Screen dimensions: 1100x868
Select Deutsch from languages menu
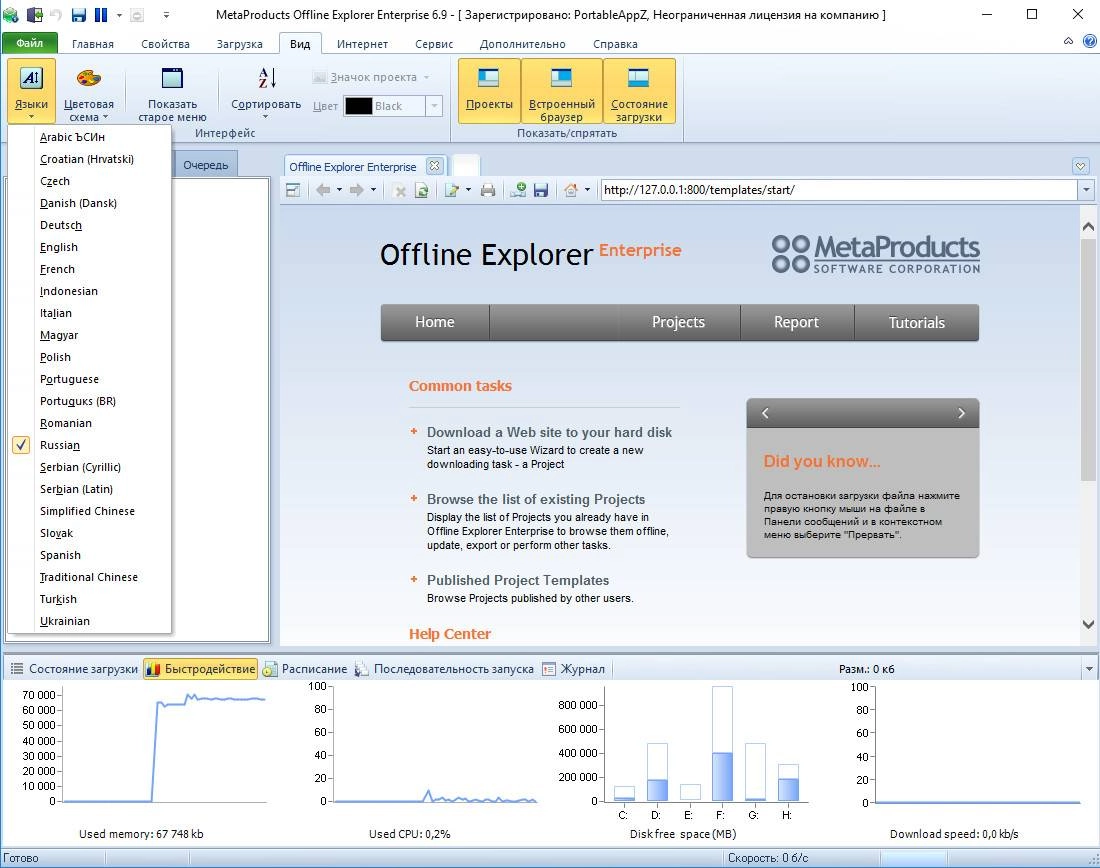pos(90,225)
